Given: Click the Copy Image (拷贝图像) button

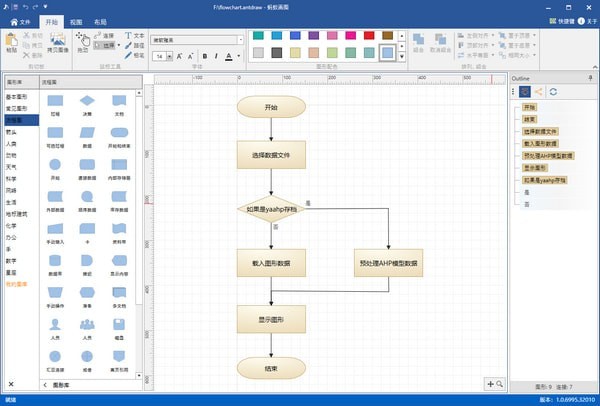Looking at the screenshot, I should (x=58, y=42).
